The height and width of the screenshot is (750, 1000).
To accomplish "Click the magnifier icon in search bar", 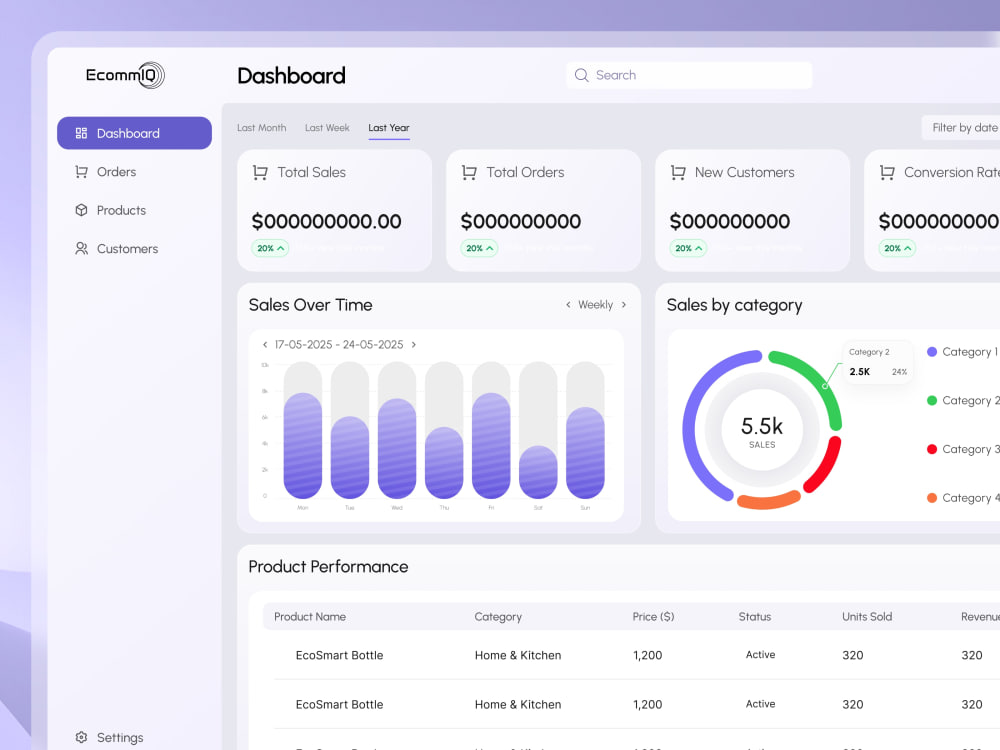I will pyautogui.click(x=581, y=75).
